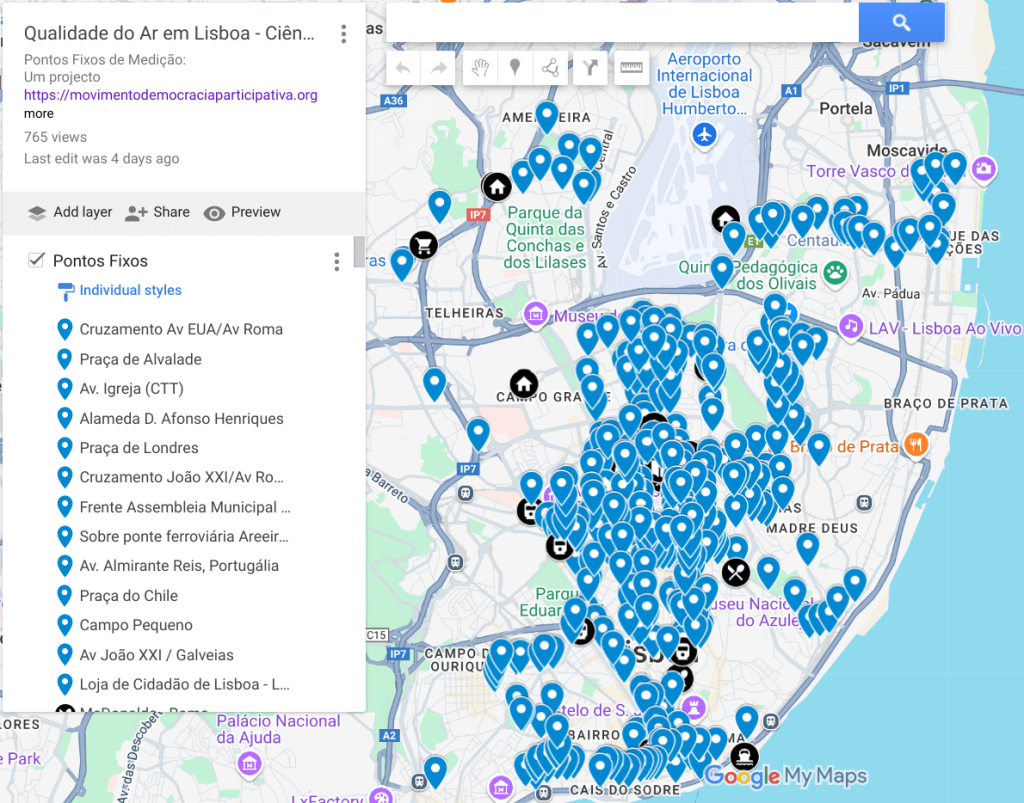
Task: Uncheck the Pontos Fixos layer checkbox
Action: click(x=37, y=260)
